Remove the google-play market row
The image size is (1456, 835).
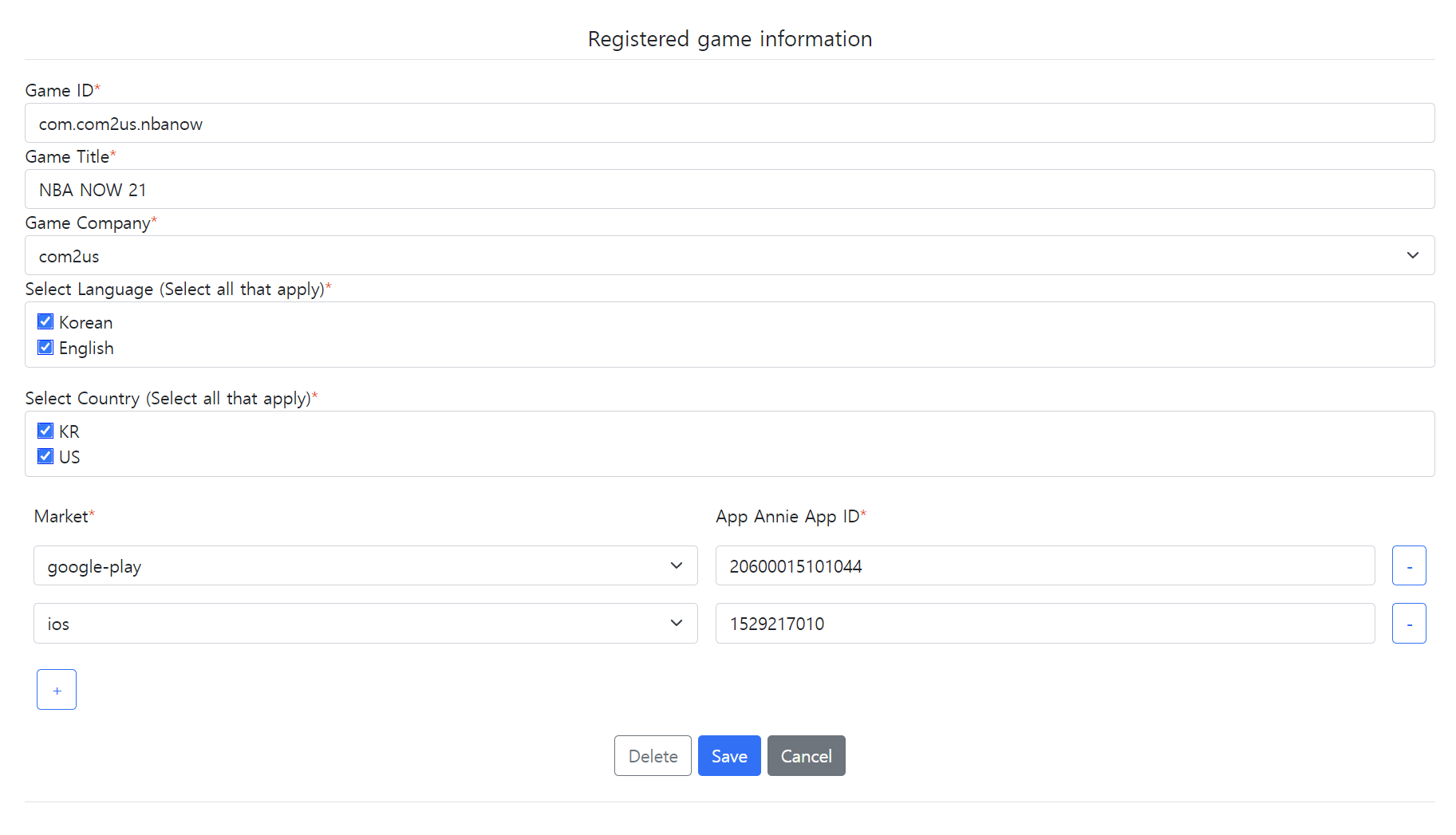click(1409, 565)
